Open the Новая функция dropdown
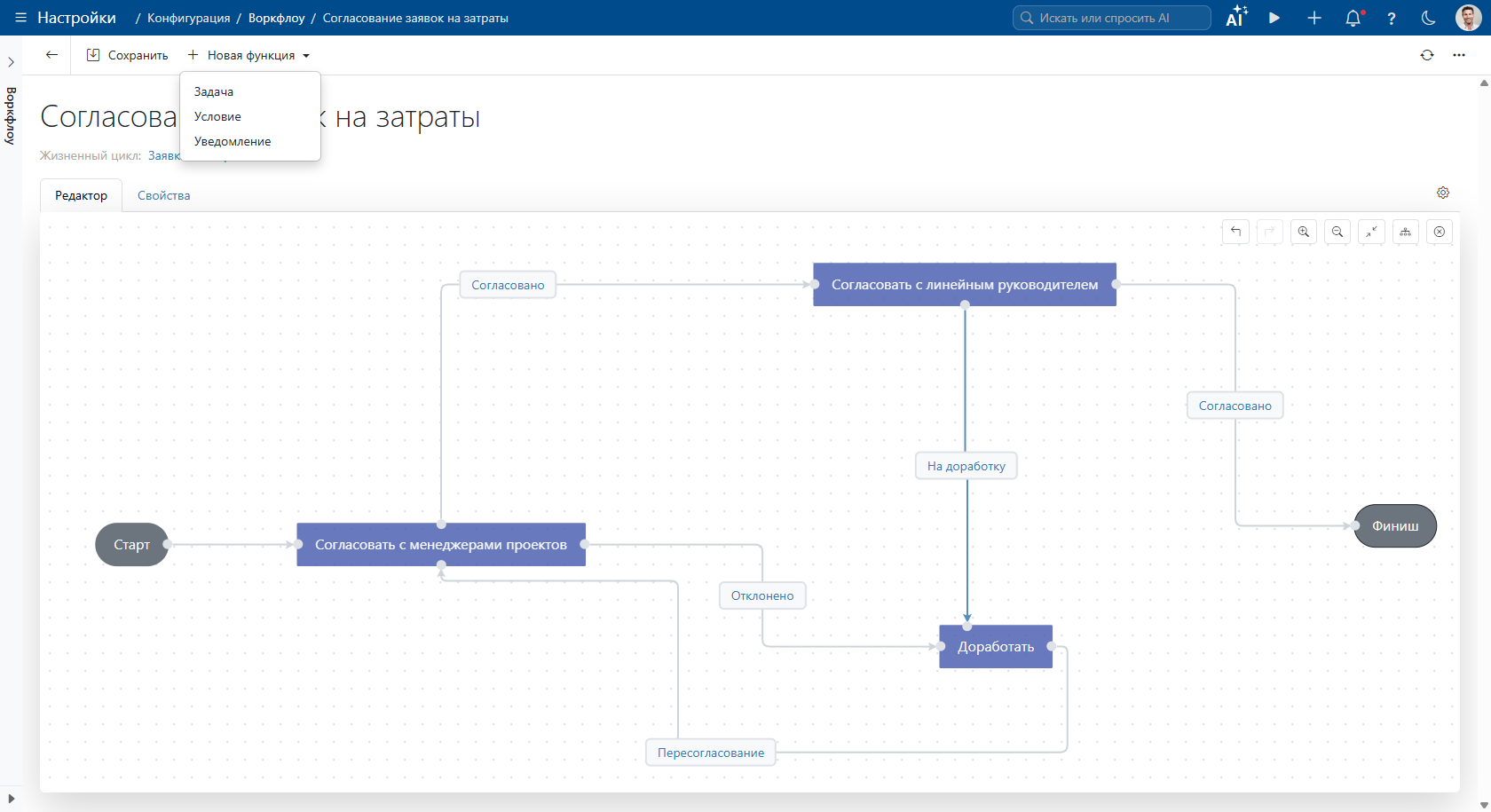Screen dimensions: 1491x812 (249, 55)
